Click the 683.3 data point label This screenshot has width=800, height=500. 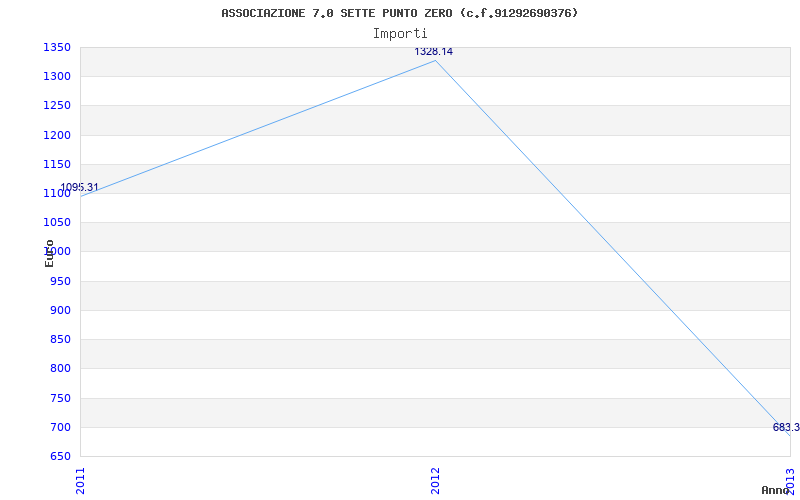786,428
